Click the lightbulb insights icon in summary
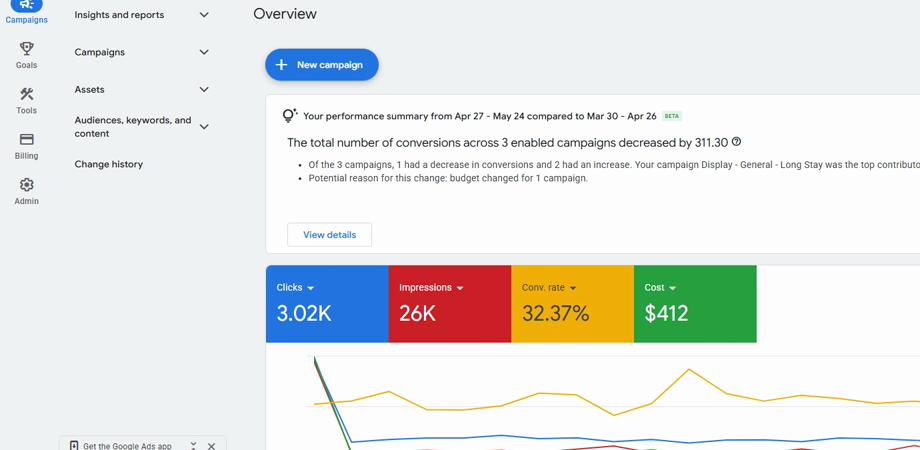This screenshot has width=920, height=450. 290,115
